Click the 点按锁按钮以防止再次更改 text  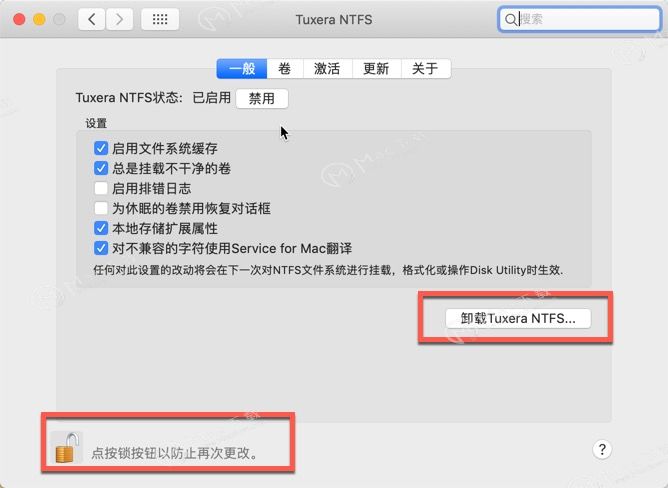175,453
